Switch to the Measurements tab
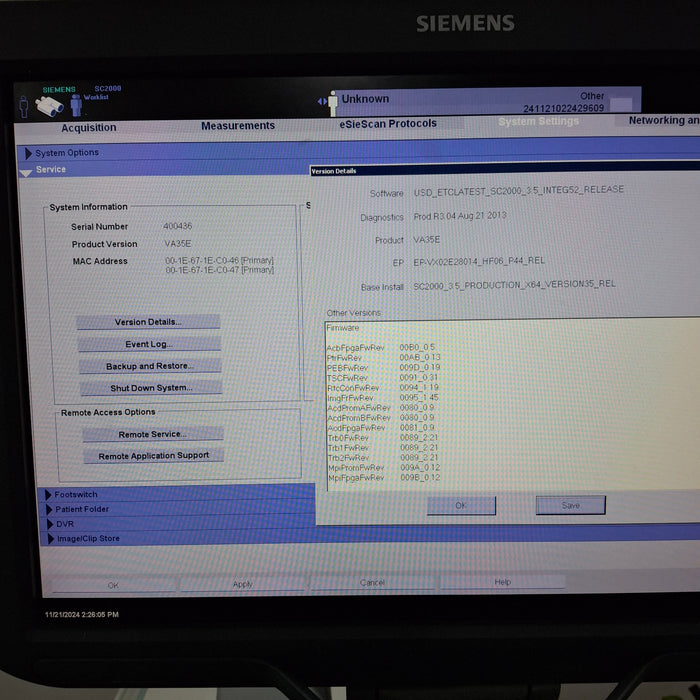Viewport: 700px width, 700px height. point(238,126)
